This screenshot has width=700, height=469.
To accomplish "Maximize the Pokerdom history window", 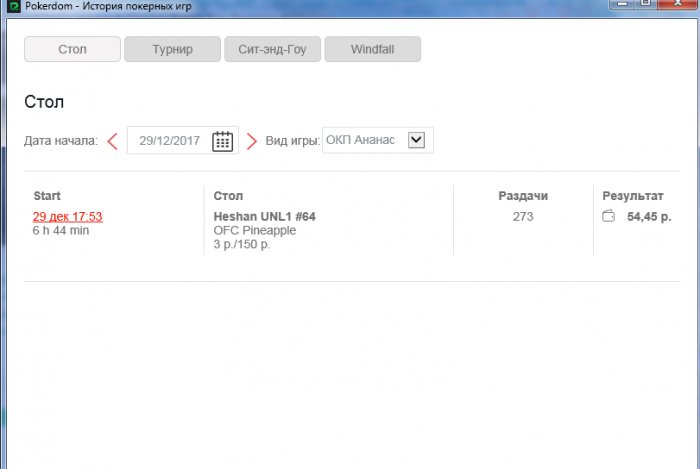I will click(x=646, y=3).
